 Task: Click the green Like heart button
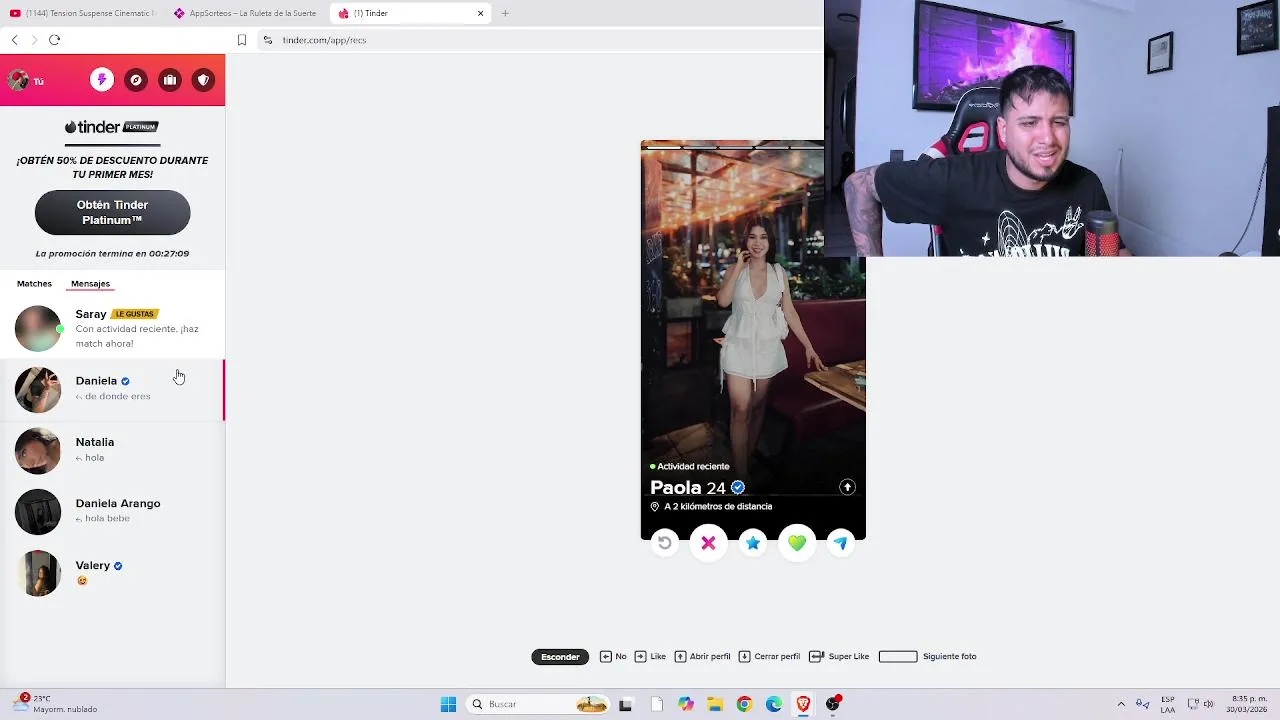coord(797,542)
